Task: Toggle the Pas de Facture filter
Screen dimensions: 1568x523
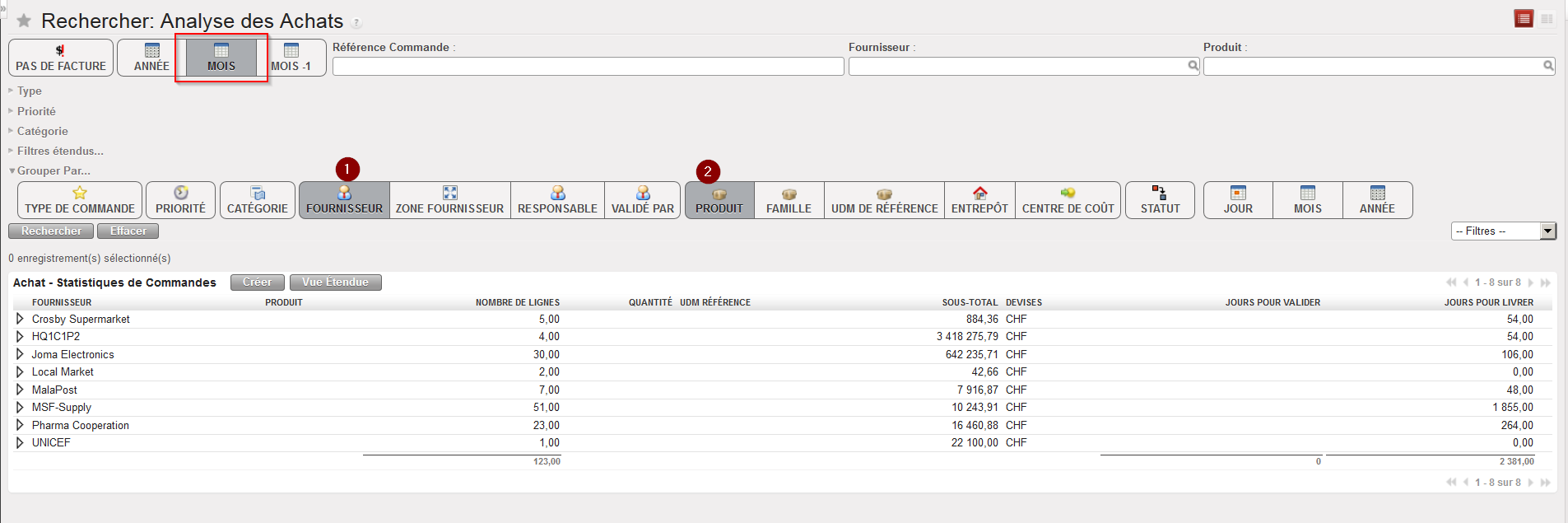Action: [x=61, y=58]
